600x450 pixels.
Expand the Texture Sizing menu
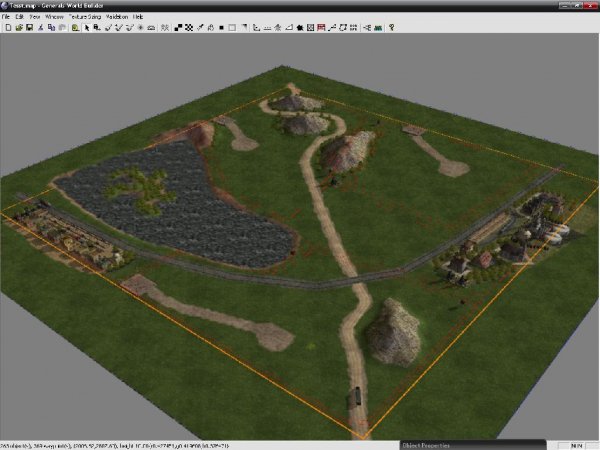(85, 17)
